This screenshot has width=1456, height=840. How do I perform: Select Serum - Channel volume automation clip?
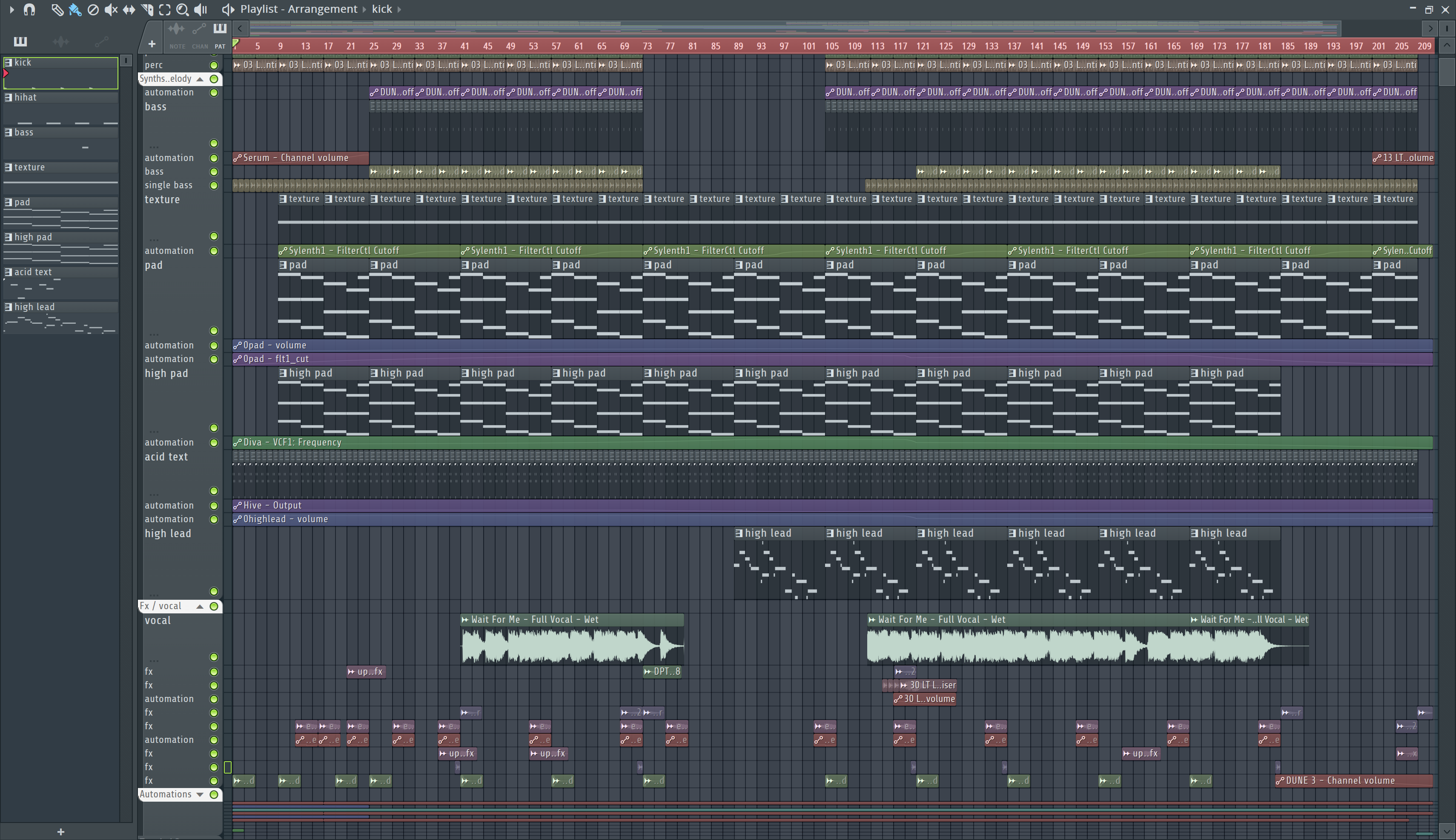click(x=301, y=158)
